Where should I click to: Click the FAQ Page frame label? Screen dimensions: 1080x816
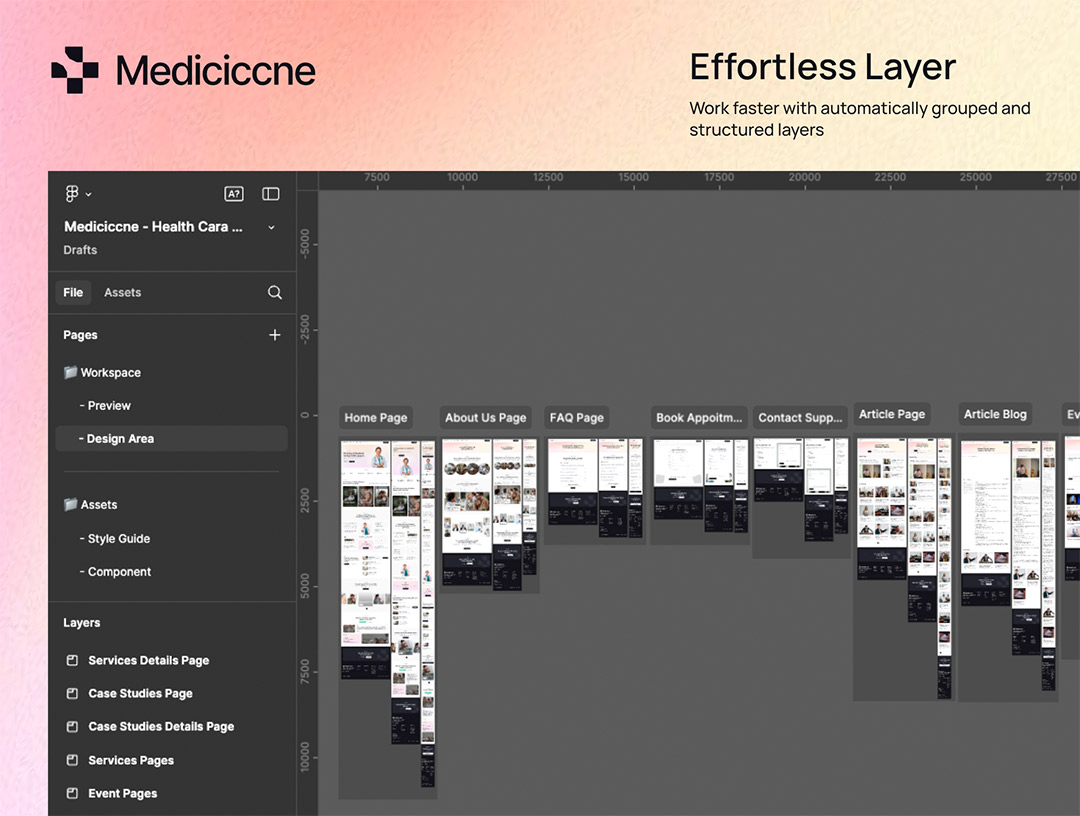tap(577, 418)
